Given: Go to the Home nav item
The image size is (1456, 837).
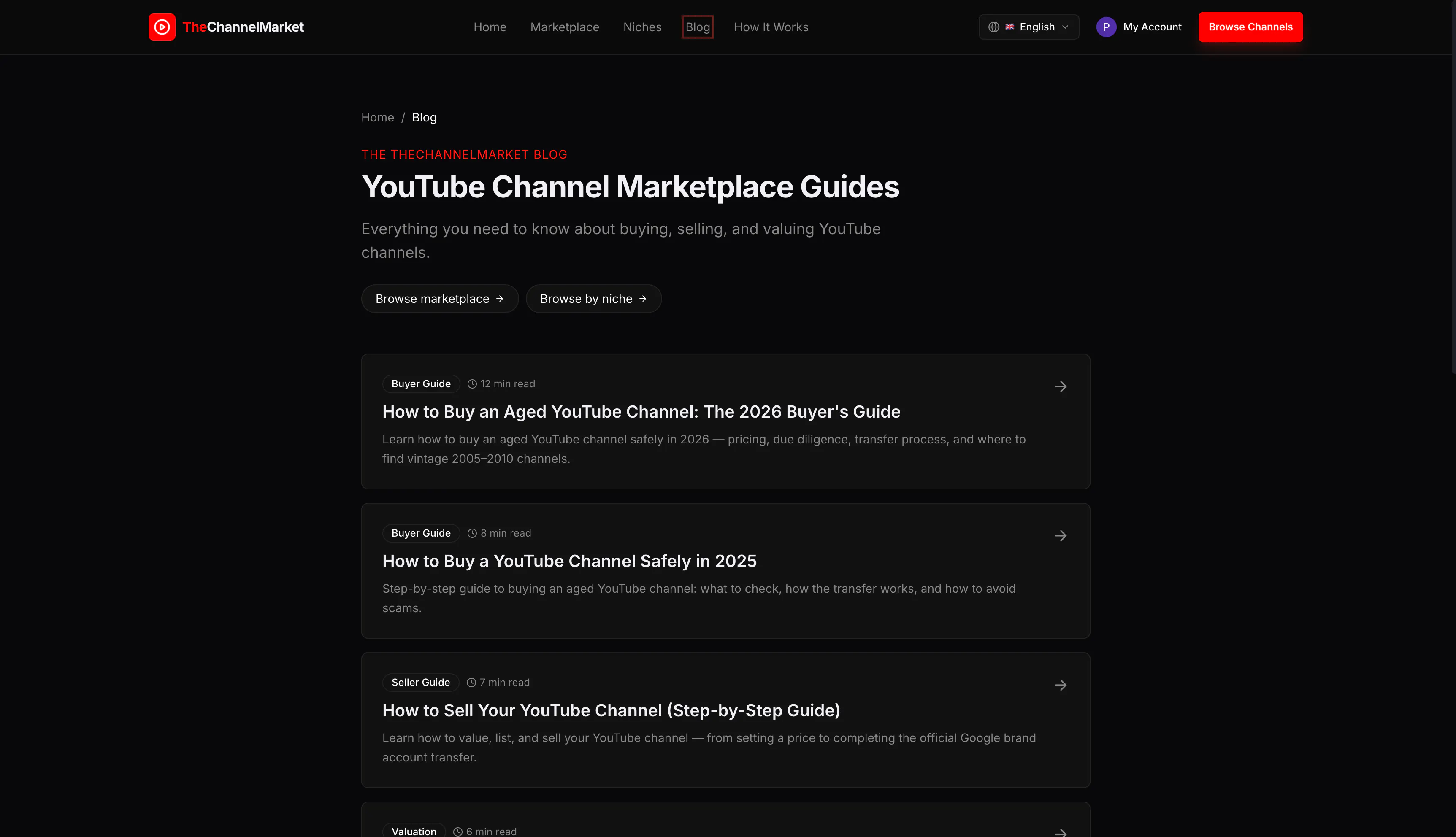Looking at the screenshot, I should point(490,27).
